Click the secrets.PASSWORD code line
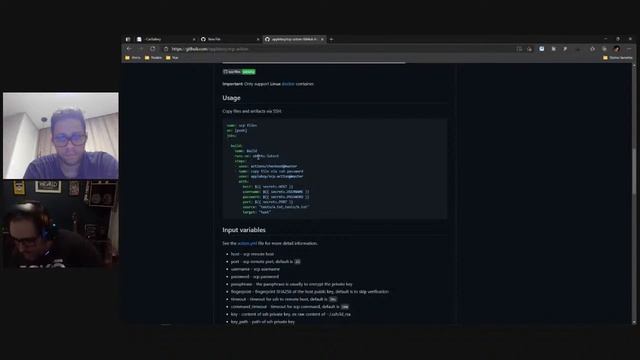The image size is (640, 360). [276, 197]
